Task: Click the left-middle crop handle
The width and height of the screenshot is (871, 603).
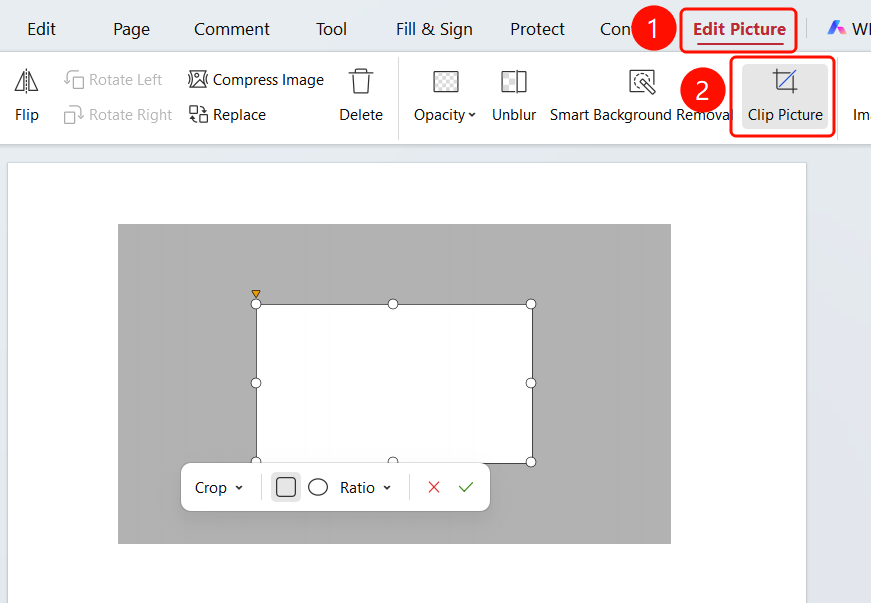Action: 256,383
